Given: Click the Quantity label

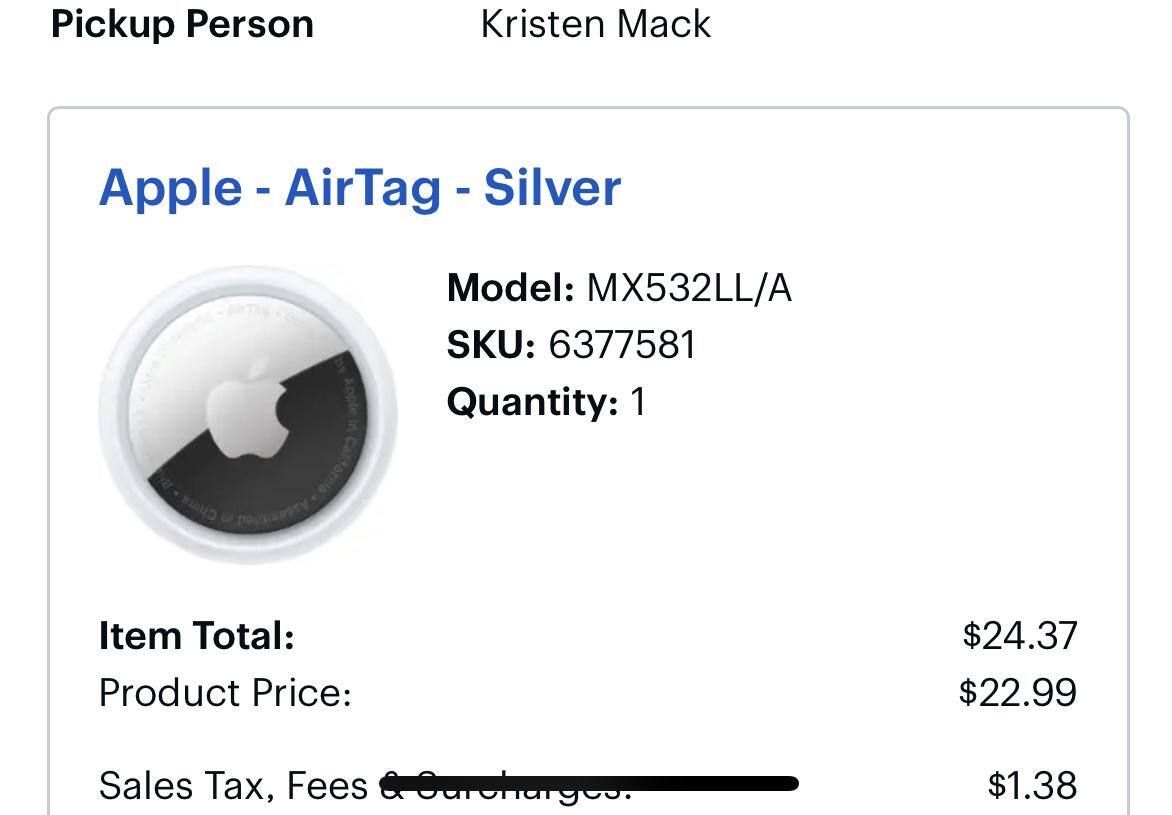Looking at the screenshot, I should (x=532, y=402).
